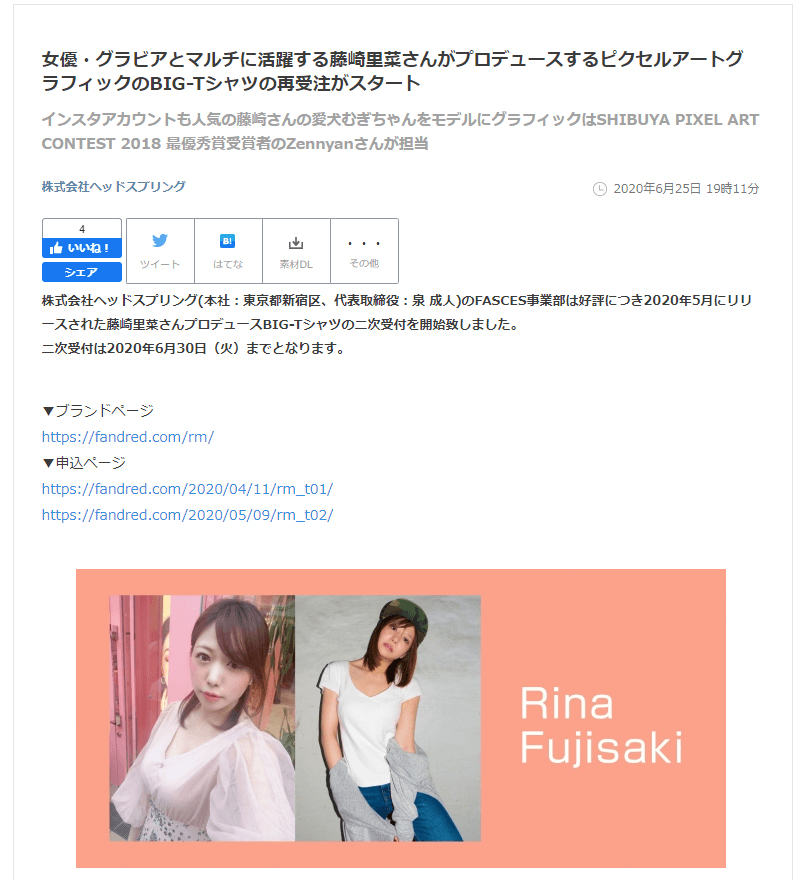Open the rm_t01 application page link

[x=187, y=489]
